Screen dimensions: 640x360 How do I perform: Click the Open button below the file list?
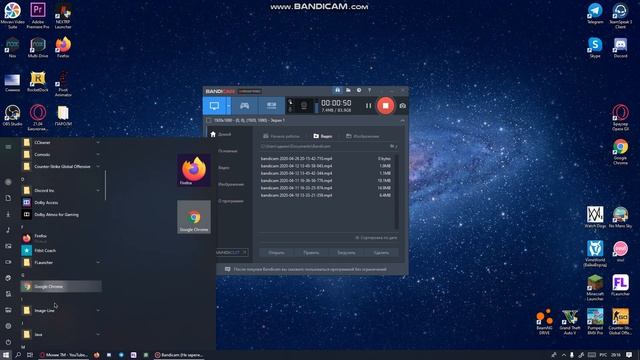click(x=276, y=253)
